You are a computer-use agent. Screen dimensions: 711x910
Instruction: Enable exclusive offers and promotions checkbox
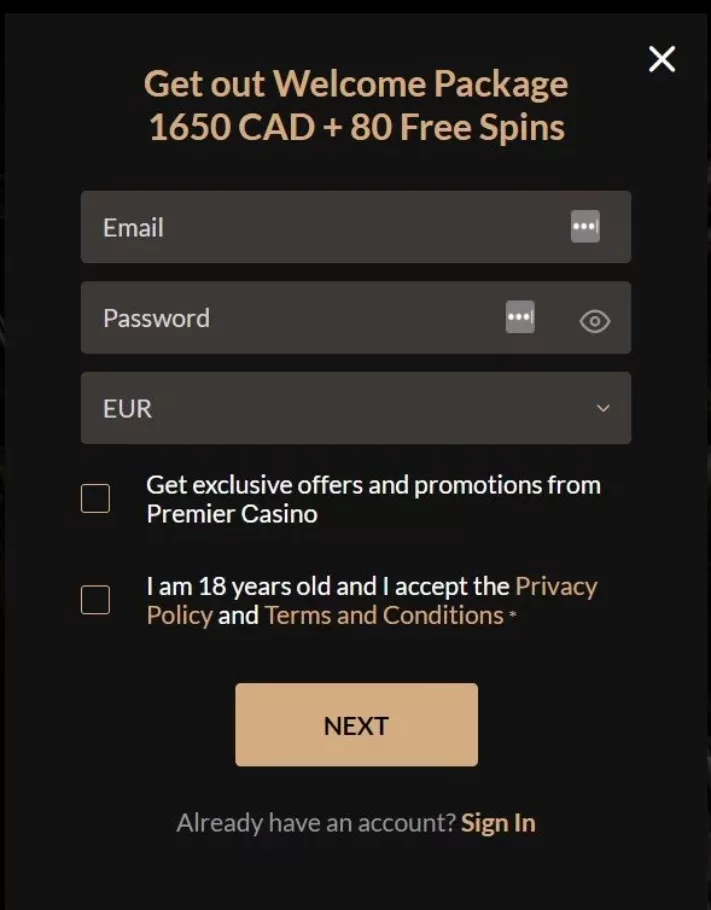click(x=95, y=498)
